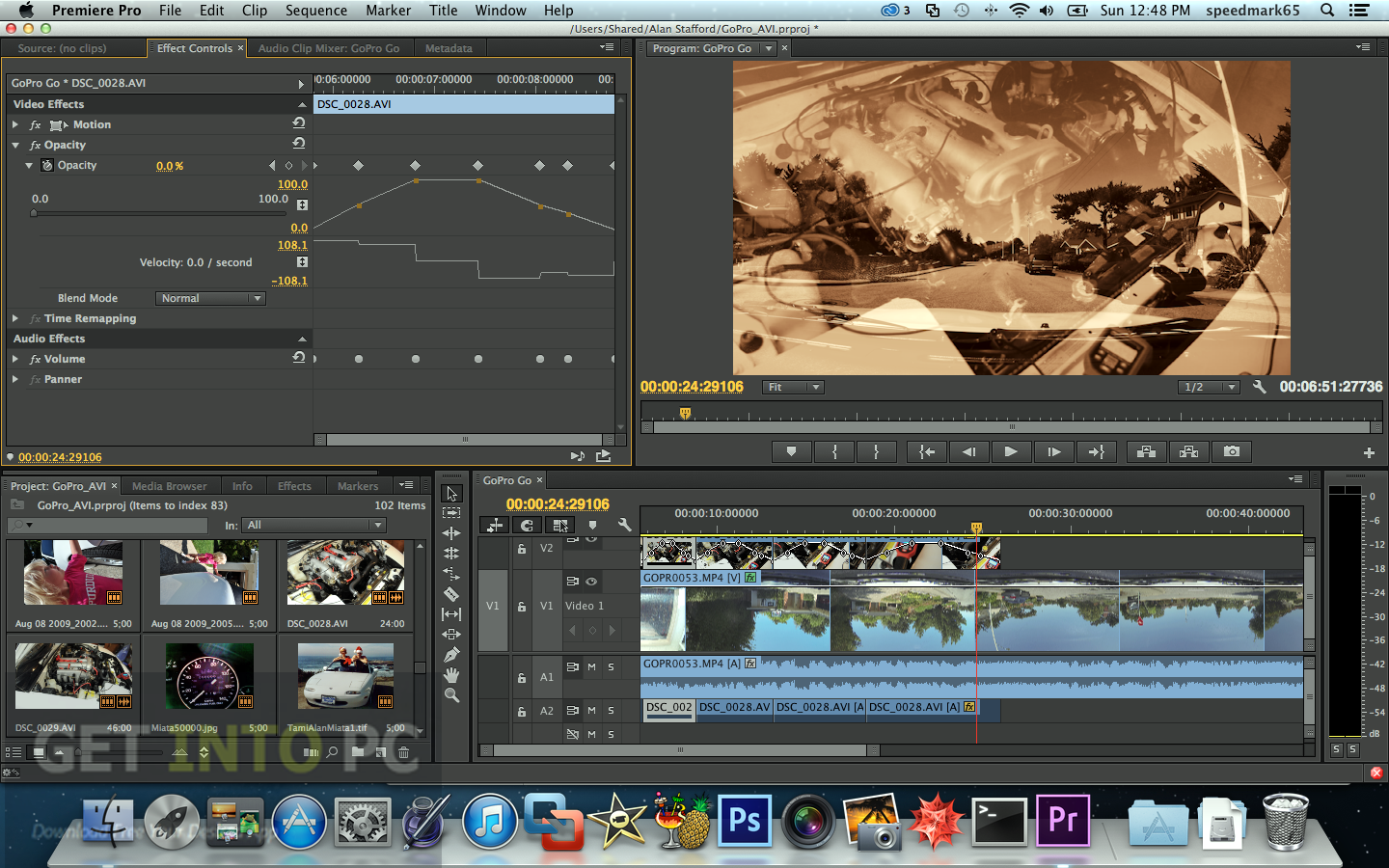This screenshot has height=868, width=1389.
Task: Open the 1/2 playback resolution dropdown
Action: point(1209,387)
